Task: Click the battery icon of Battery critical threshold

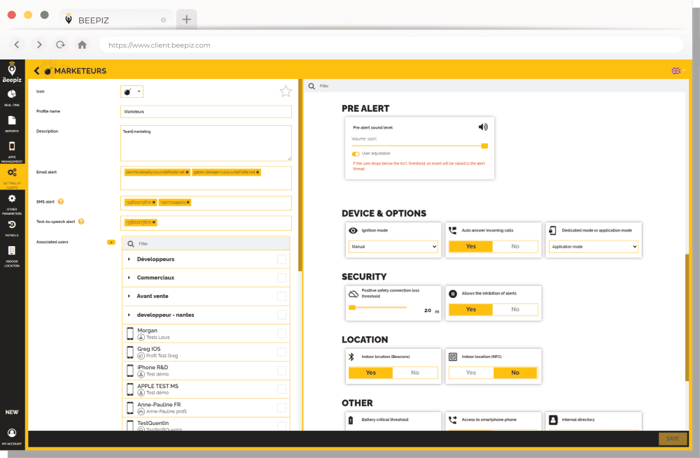Action: point(351,420)
